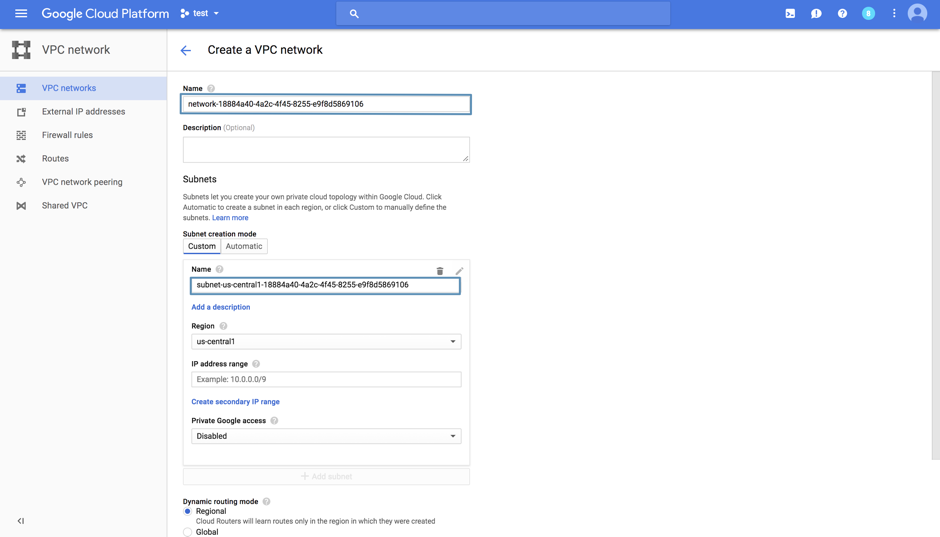The width and height of the screenshot is (940, 537).
Task: Delete the subnet using the trash icon
Action: 440,271
